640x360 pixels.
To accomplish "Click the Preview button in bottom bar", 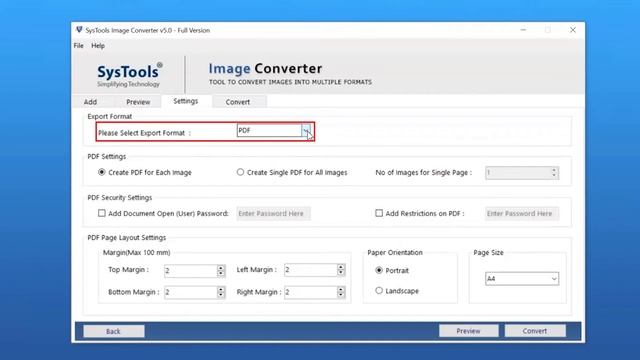I will [469, 331].
